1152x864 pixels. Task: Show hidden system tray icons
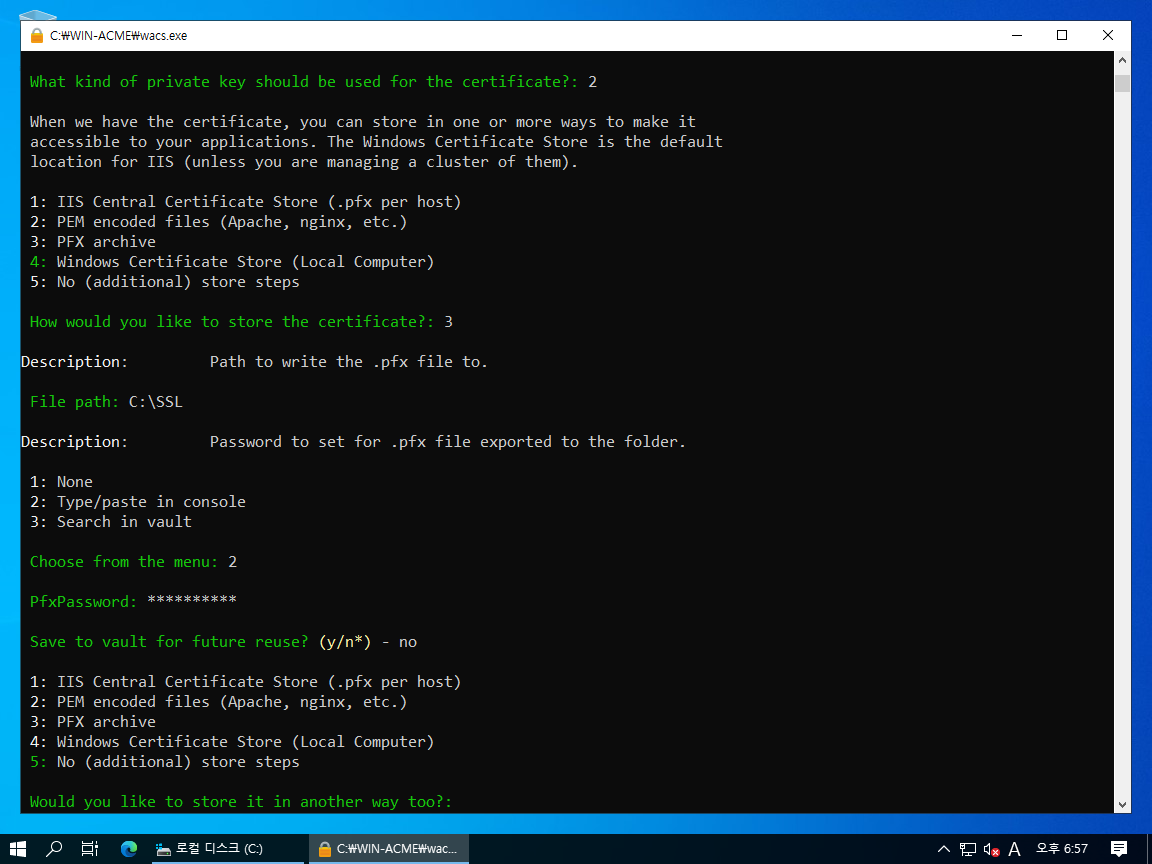click(x=944, y=849)
